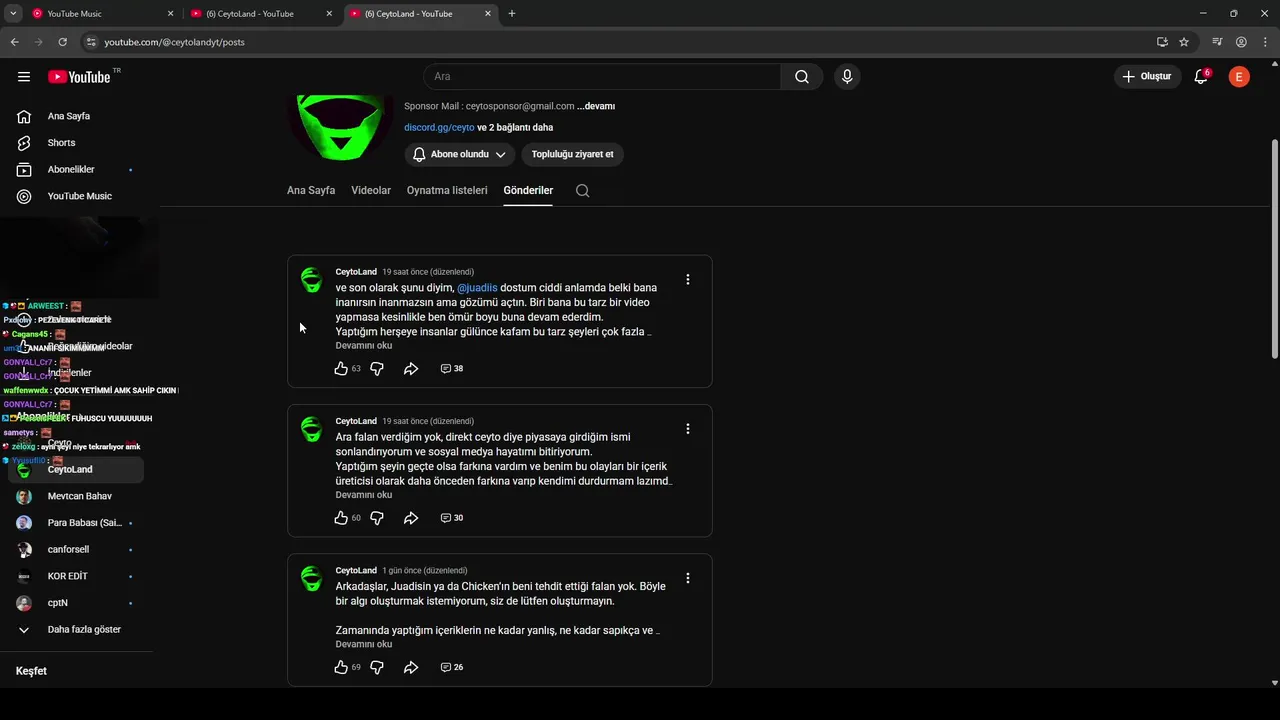Open the discord.gg/ceyto link
1280x720 pixels.
(x=439, y=128)
